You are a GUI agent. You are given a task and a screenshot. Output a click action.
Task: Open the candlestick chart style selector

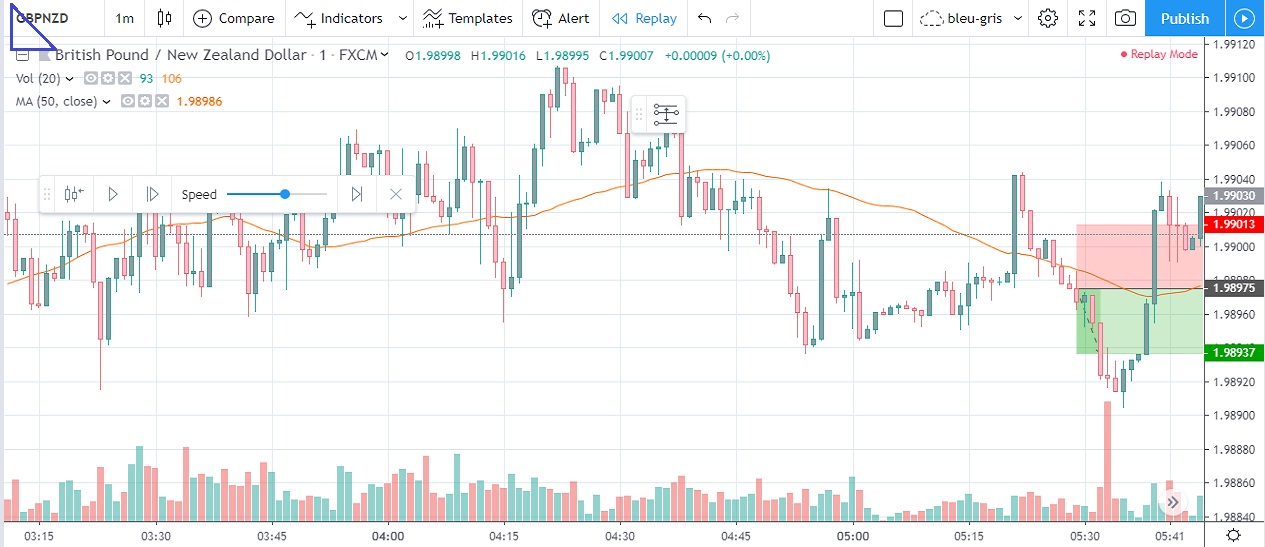click(165, 18)
